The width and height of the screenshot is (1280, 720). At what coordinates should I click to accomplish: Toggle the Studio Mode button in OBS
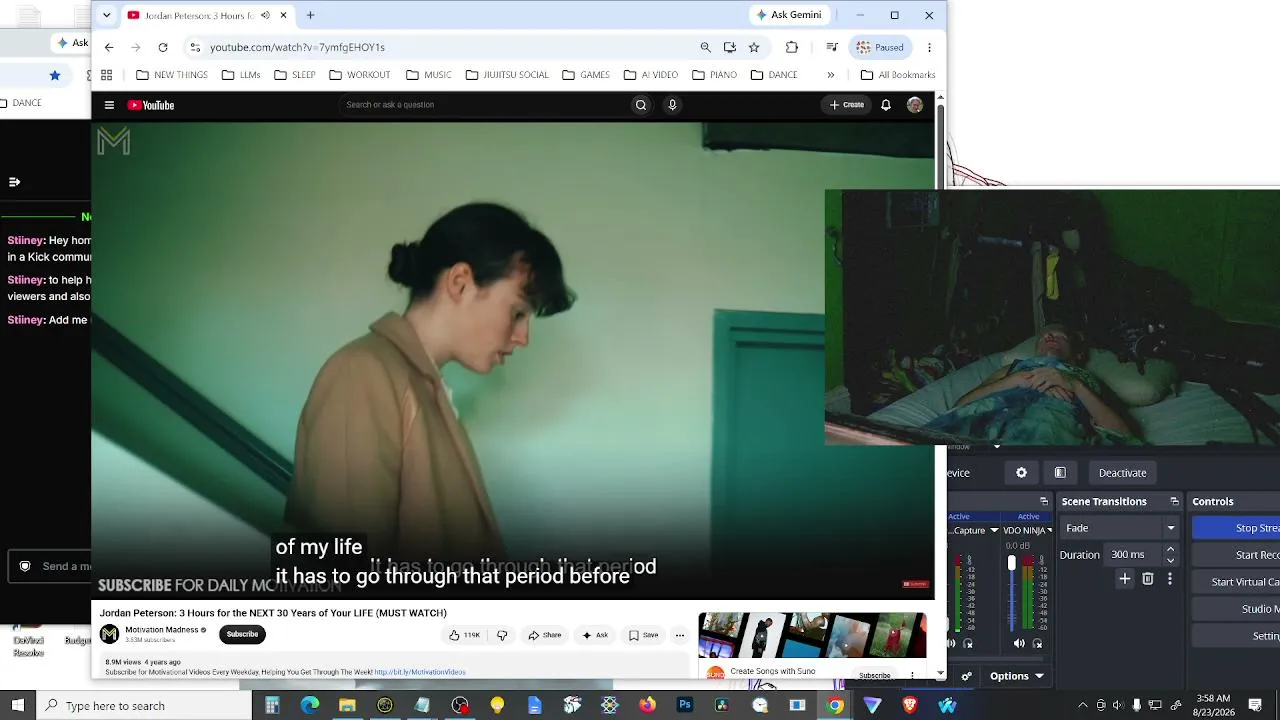(1260, 609)
